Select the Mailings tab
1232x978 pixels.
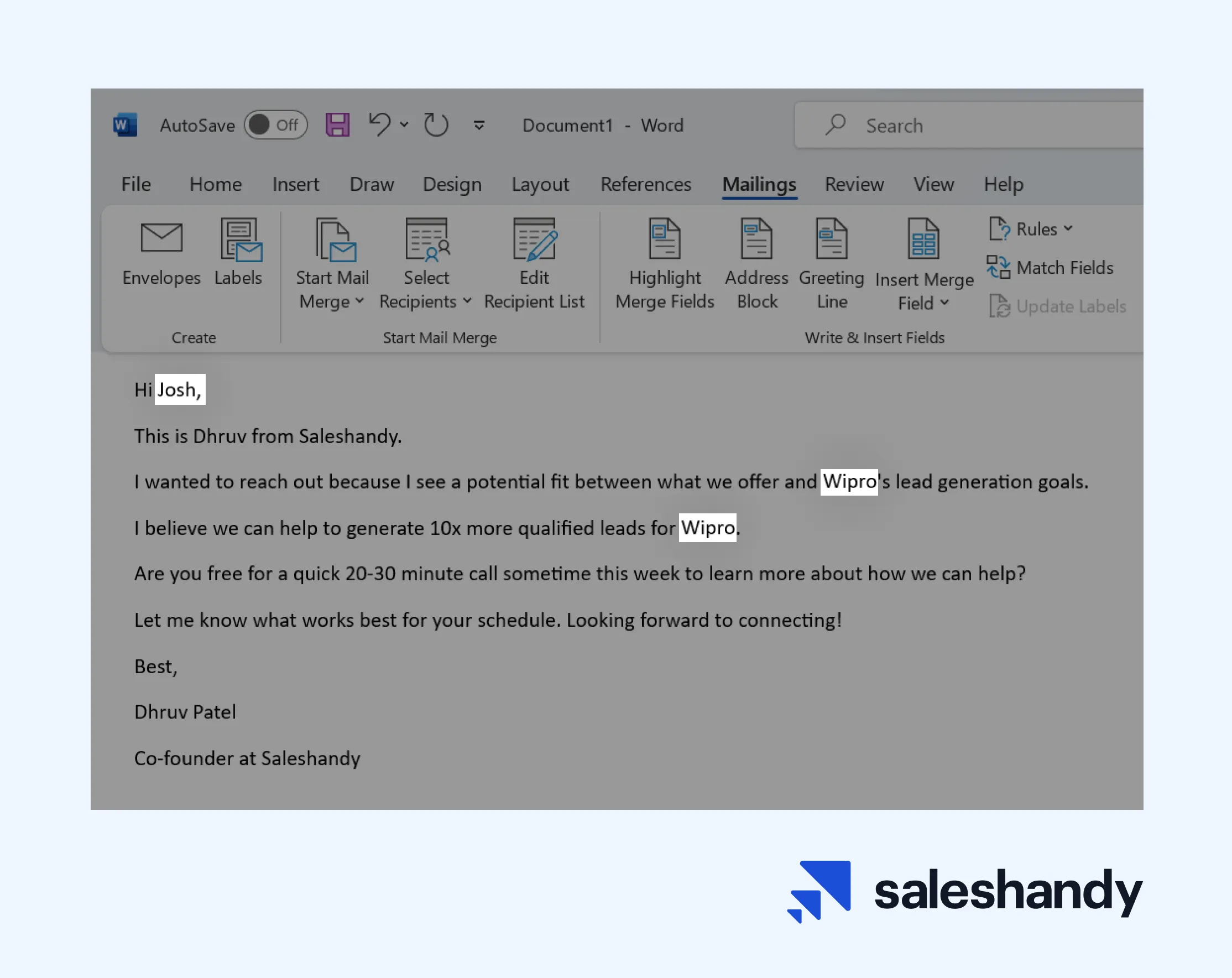(x=759, y=184)
